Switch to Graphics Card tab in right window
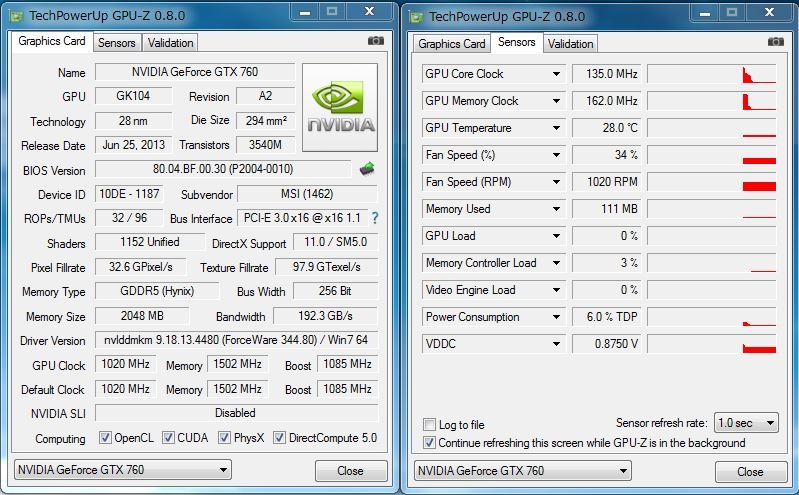799x495 pixels. tap(451, 44)
